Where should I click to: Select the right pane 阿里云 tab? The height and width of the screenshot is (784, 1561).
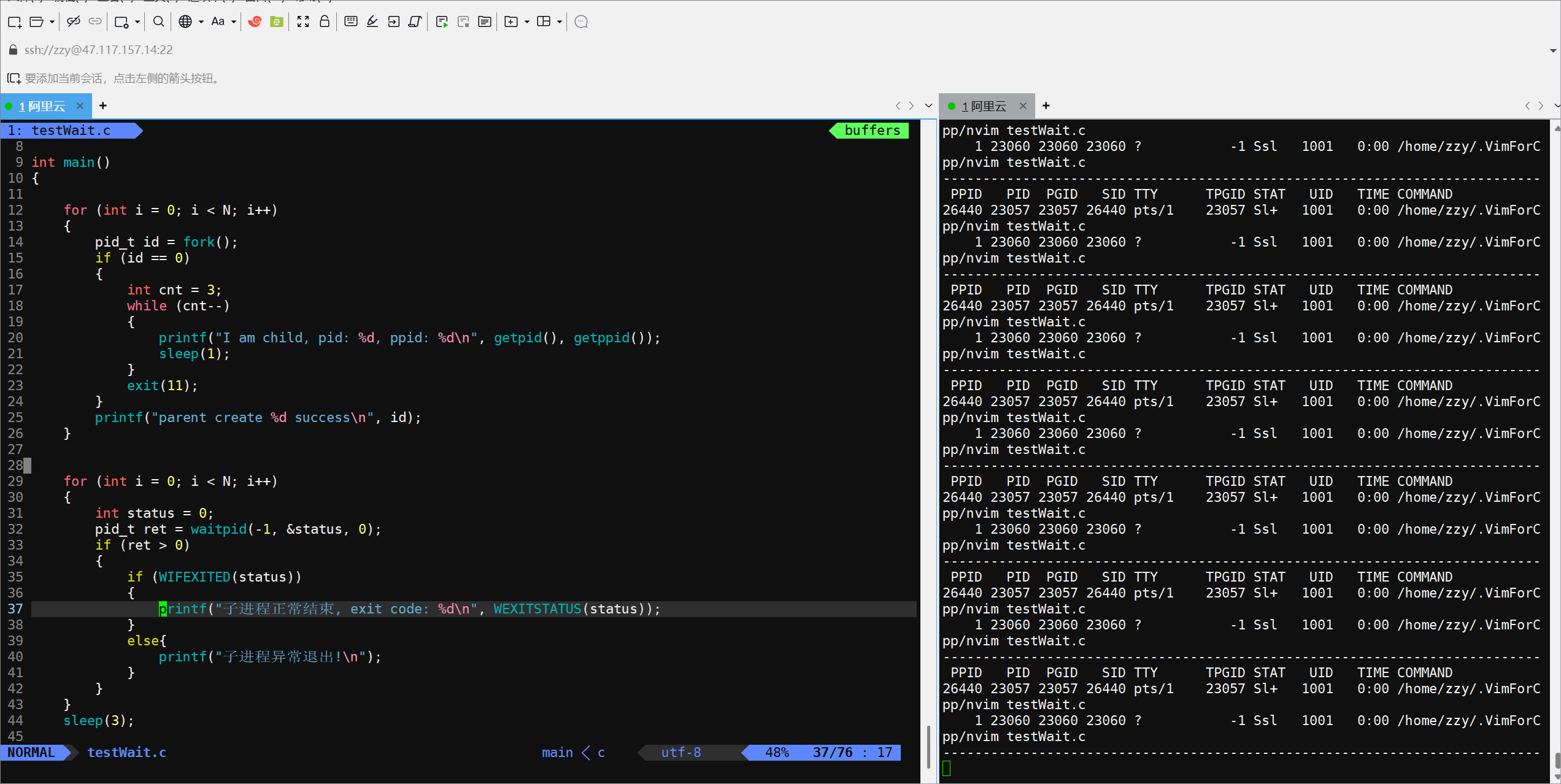tap(984, 106)
